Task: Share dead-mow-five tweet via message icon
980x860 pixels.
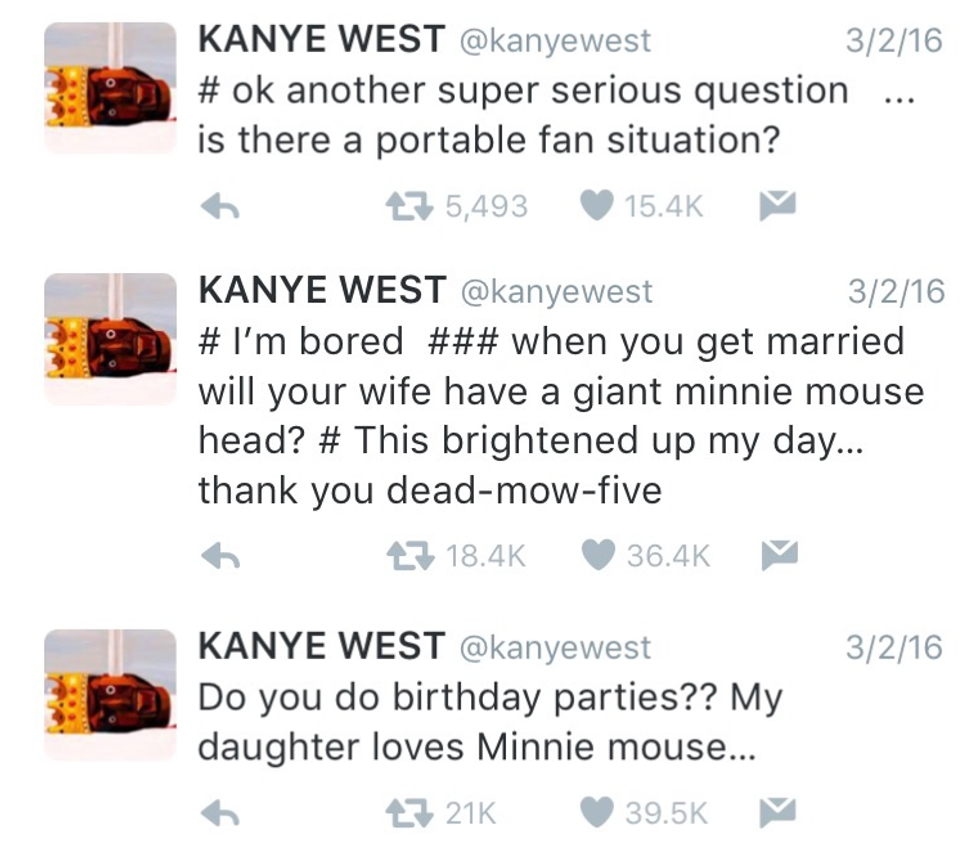Action: click(777, 555)
